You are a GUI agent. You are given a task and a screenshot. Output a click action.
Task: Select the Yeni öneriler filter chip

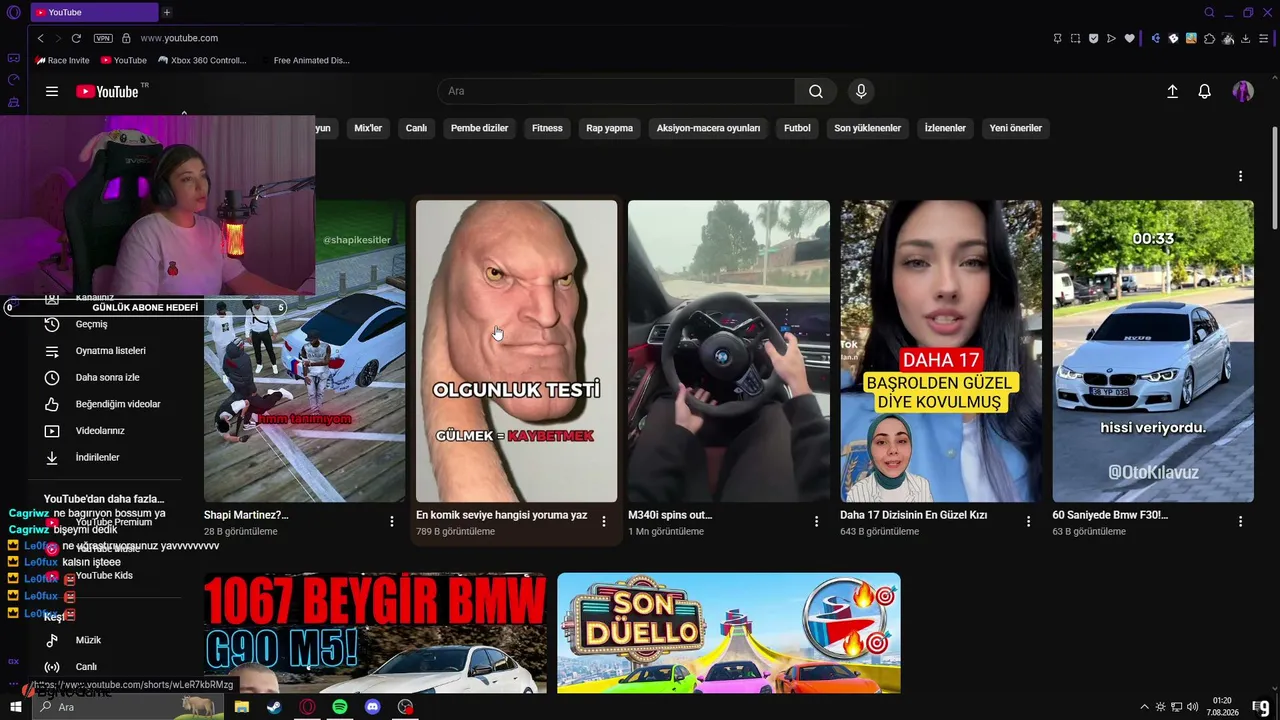(1015, 128)
